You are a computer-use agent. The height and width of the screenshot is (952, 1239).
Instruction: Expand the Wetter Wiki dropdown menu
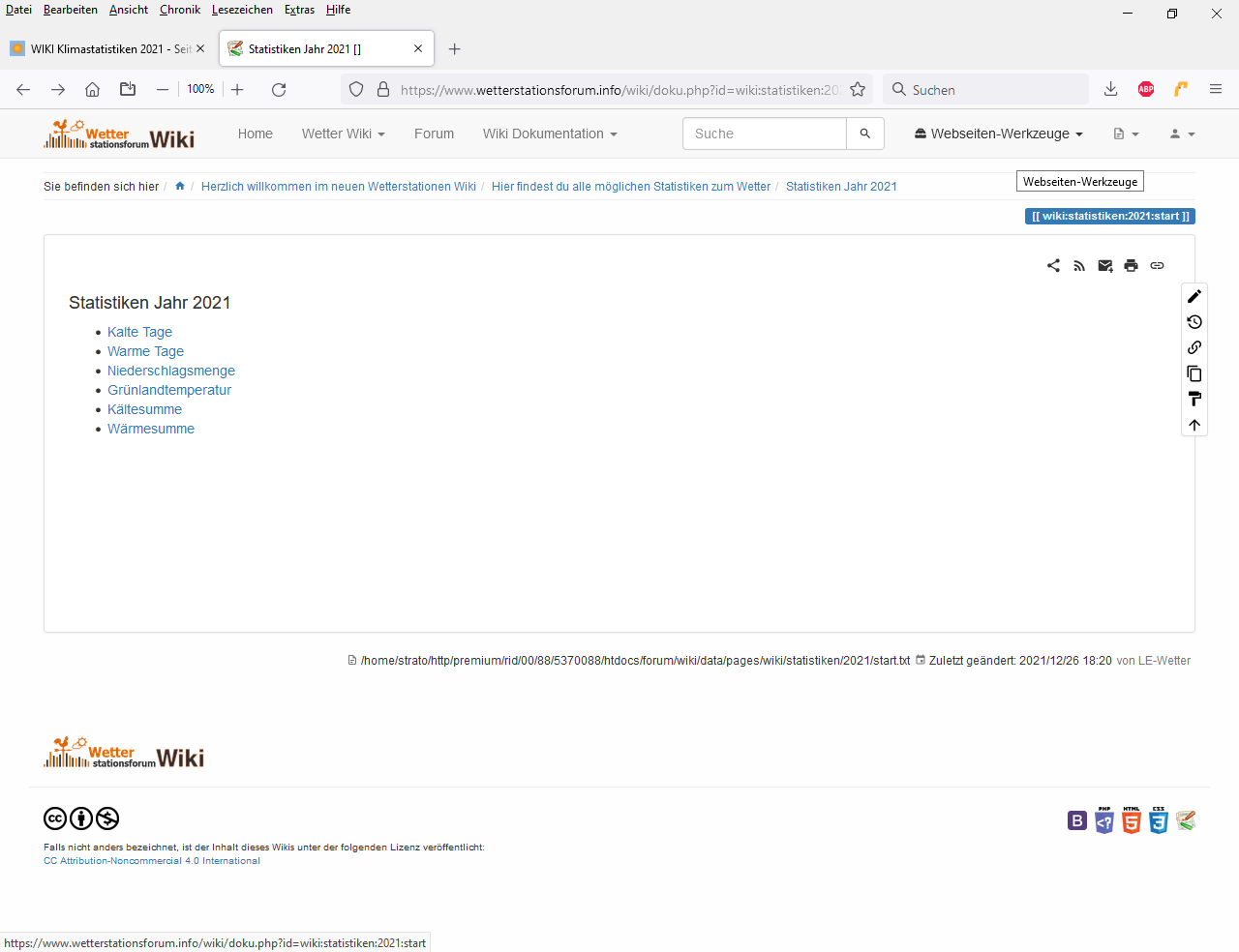344,134
